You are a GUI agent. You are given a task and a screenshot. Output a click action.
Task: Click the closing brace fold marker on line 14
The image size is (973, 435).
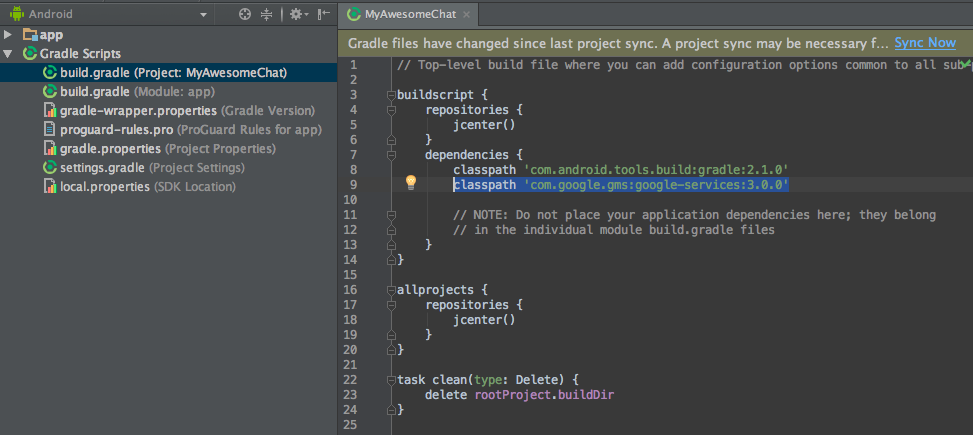[391, 260]
